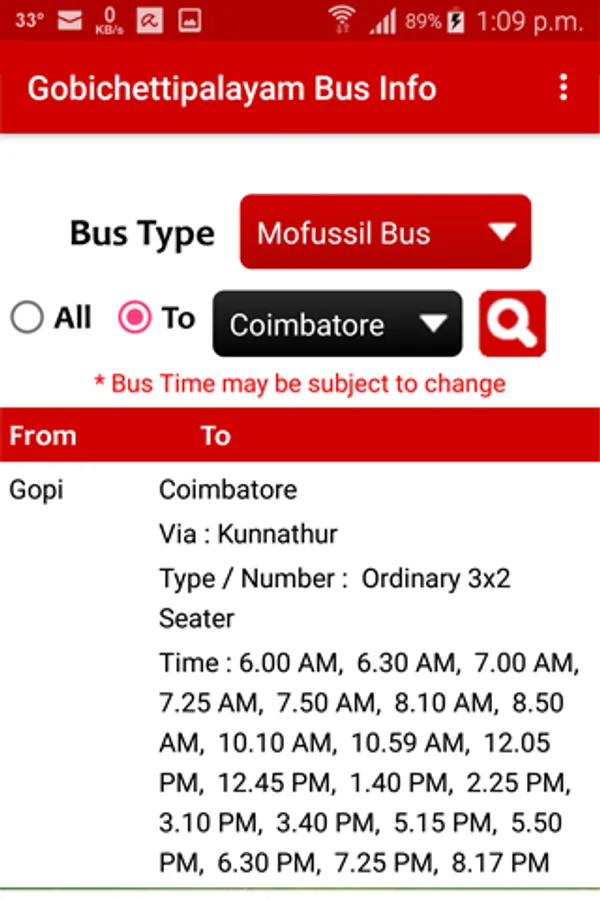Tap the image notification icon in status bar

click(x=189, y=21)
